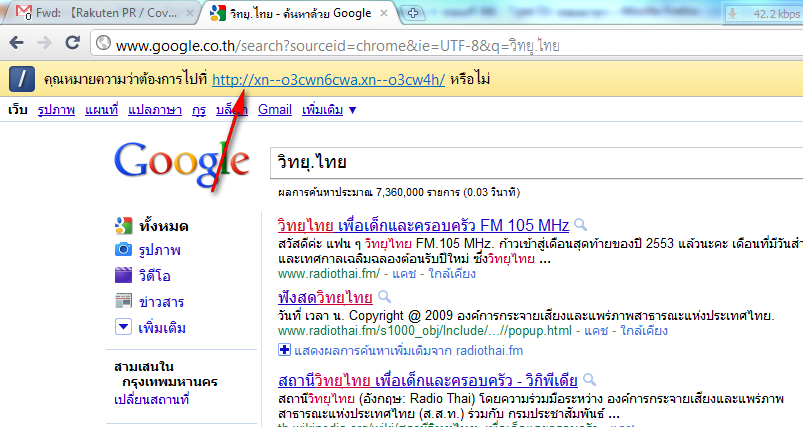Click the Google logo
Image resolution: width=803 pixels, height=427 pixels.
[182, 163]
